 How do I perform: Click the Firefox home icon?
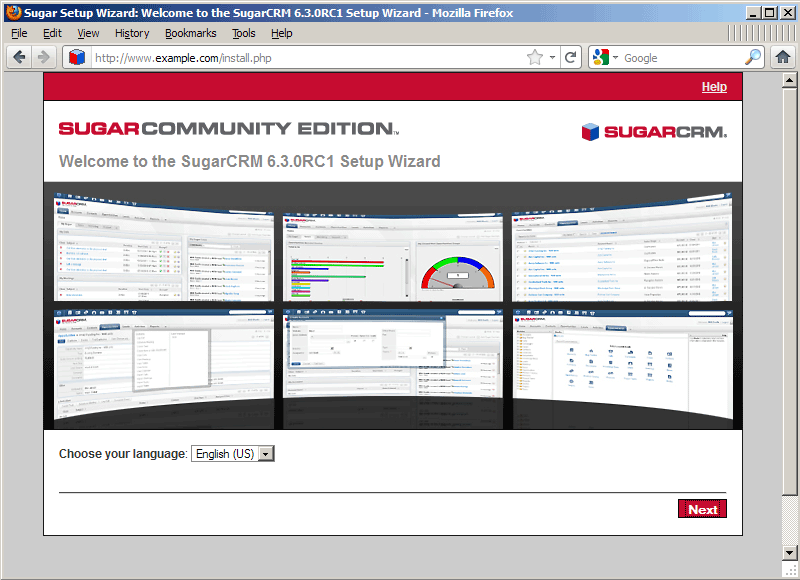(x=784, y=57)
